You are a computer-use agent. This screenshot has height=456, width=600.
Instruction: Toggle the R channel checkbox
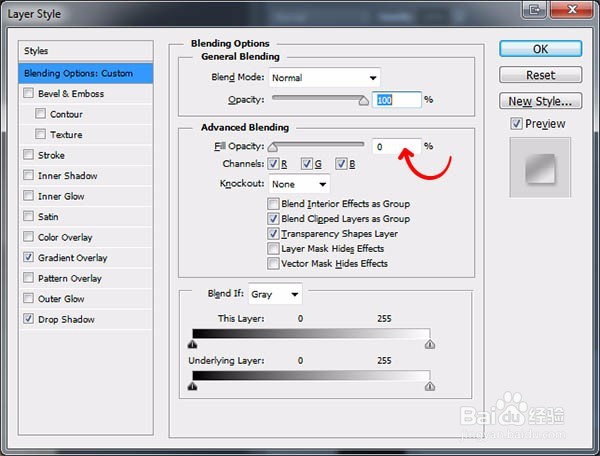click(x=273, y=164)
